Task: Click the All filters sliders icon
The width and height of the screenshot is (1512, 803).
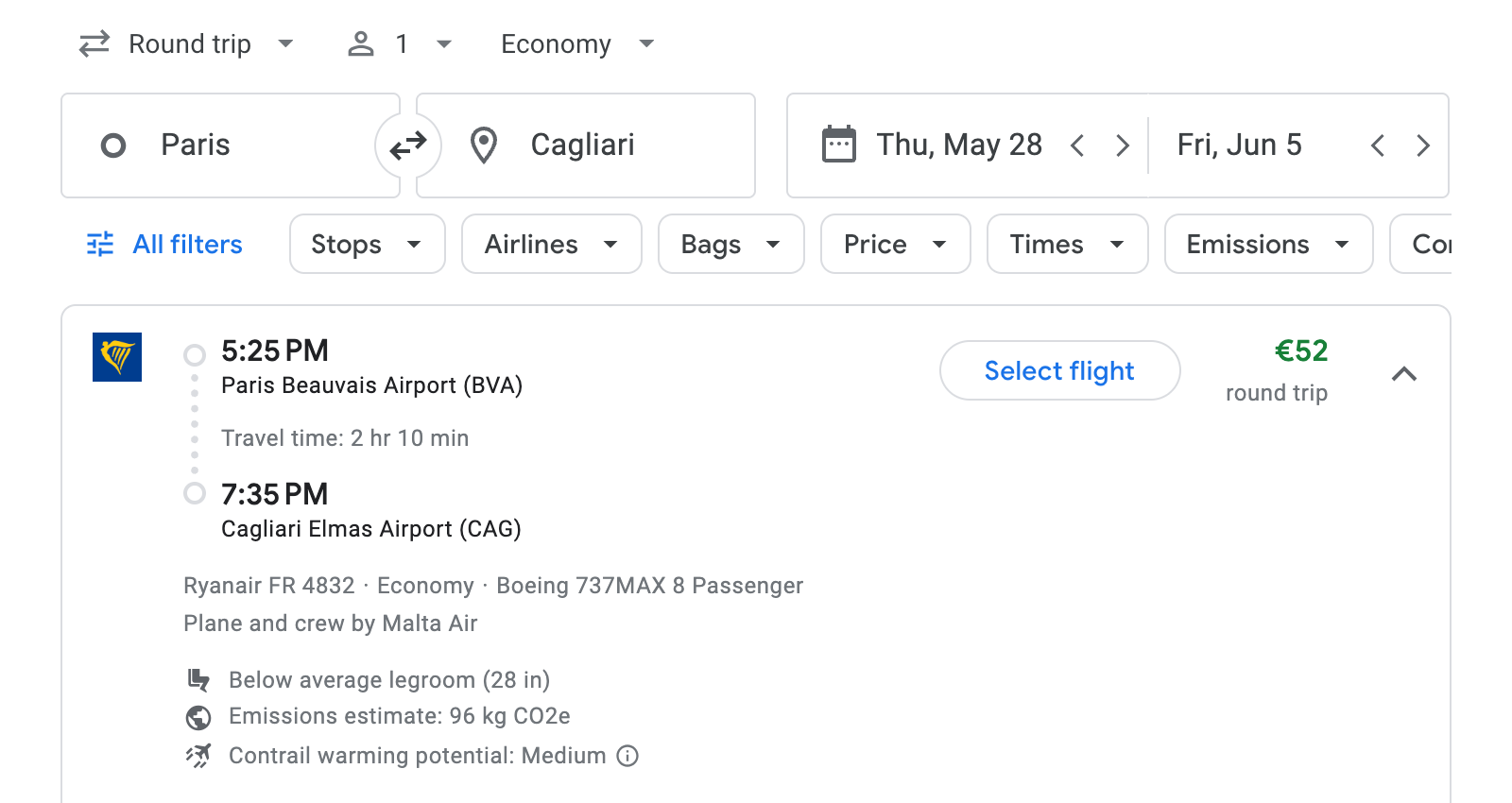Action: (x=100, y=244)
